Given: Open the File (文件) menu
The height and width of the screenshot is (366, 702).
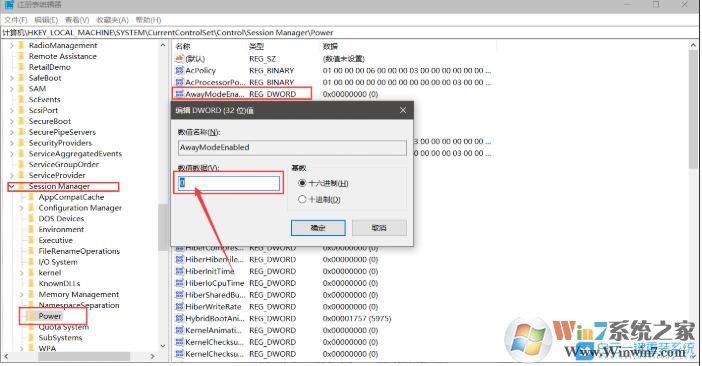Looking at the screenshot, I should coord(16,20).
